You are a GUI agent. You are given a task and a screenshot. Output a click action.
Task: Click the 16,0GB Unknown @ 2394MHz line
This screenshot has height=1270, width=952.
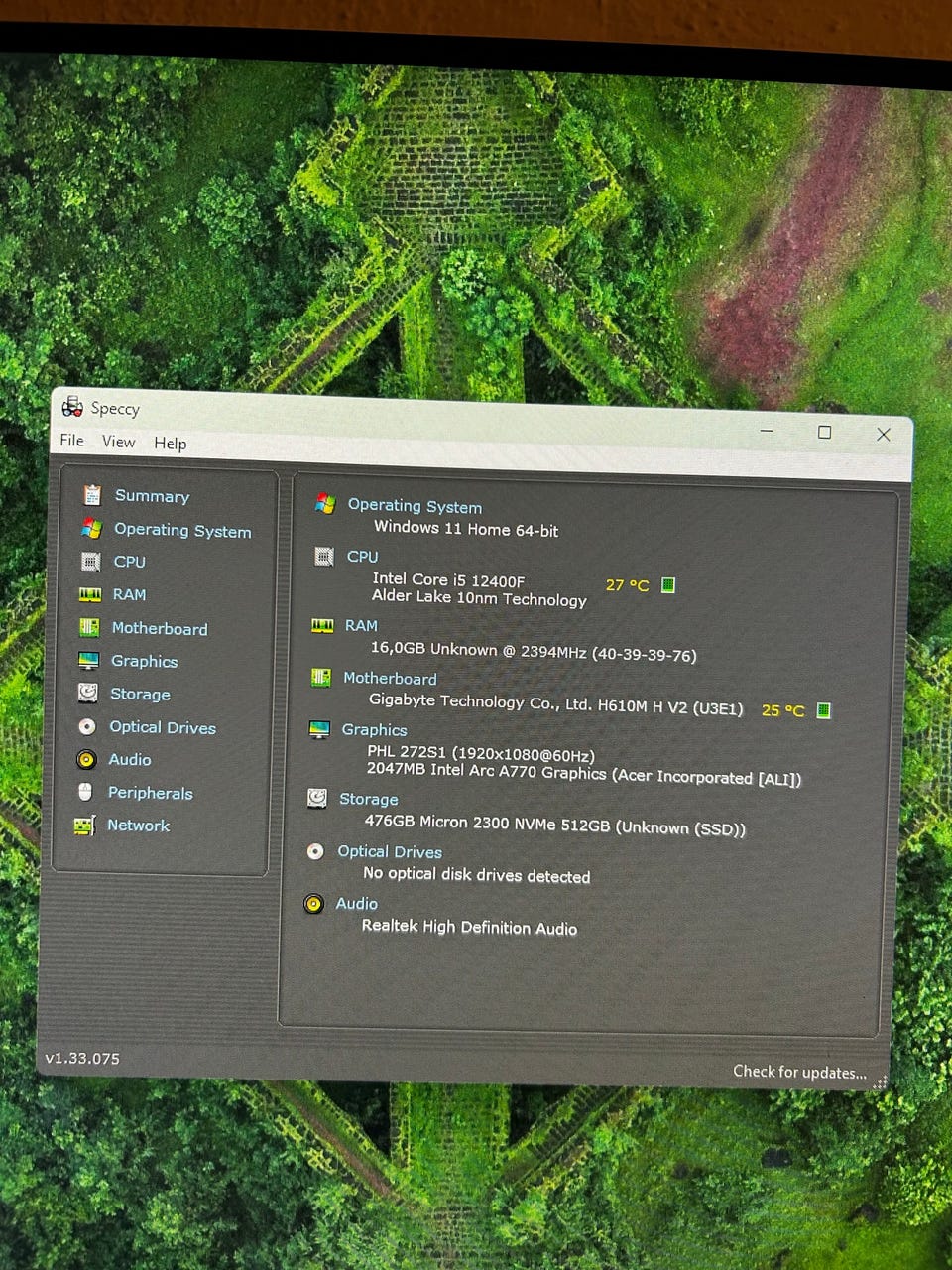[534, 652]
